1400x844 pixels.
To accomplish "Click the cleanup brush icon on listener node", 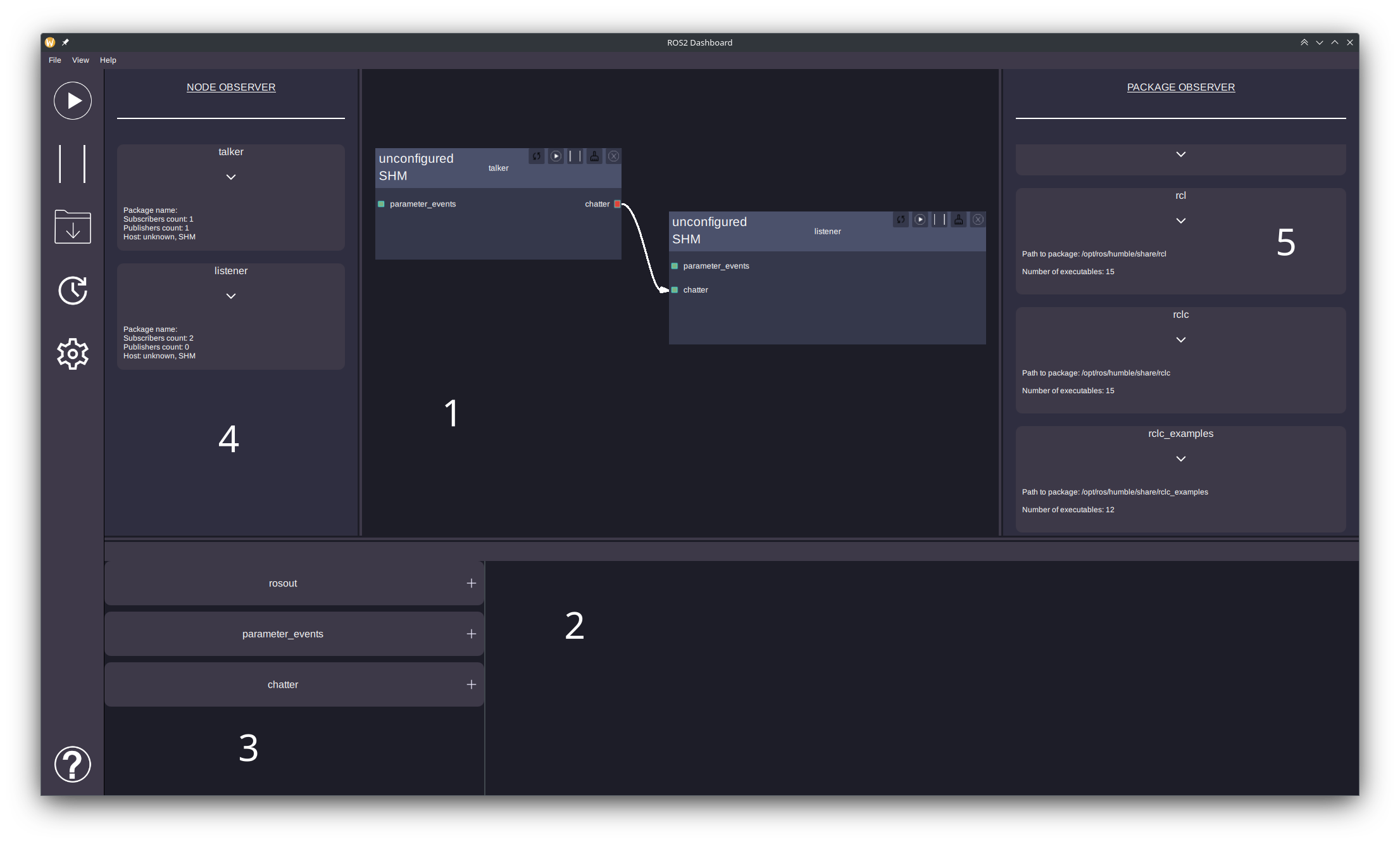I will (x=958, y=220).
